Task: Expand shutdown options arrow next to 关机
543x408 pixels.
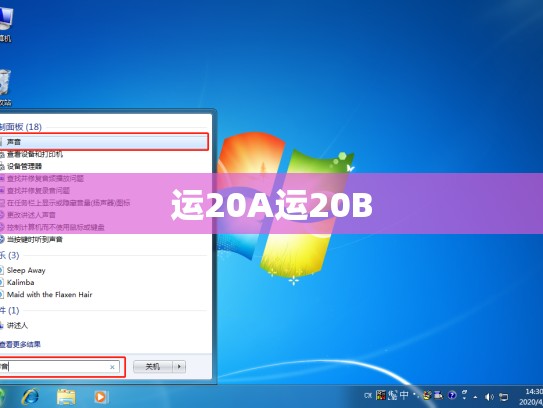Action: pyautogui.click(x=179, y=366)
